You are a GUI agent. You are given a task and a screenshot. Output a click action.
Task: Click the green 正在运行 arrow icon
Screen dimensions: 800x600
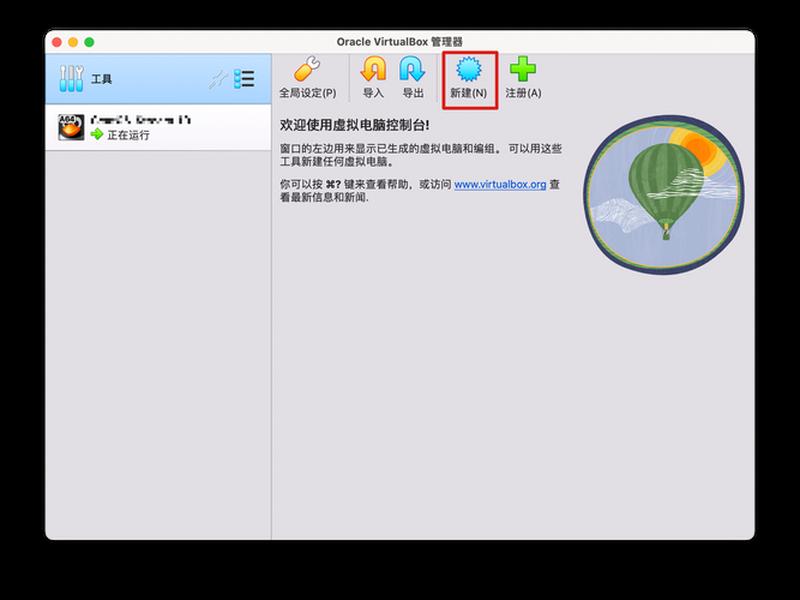tap(97, 135)
